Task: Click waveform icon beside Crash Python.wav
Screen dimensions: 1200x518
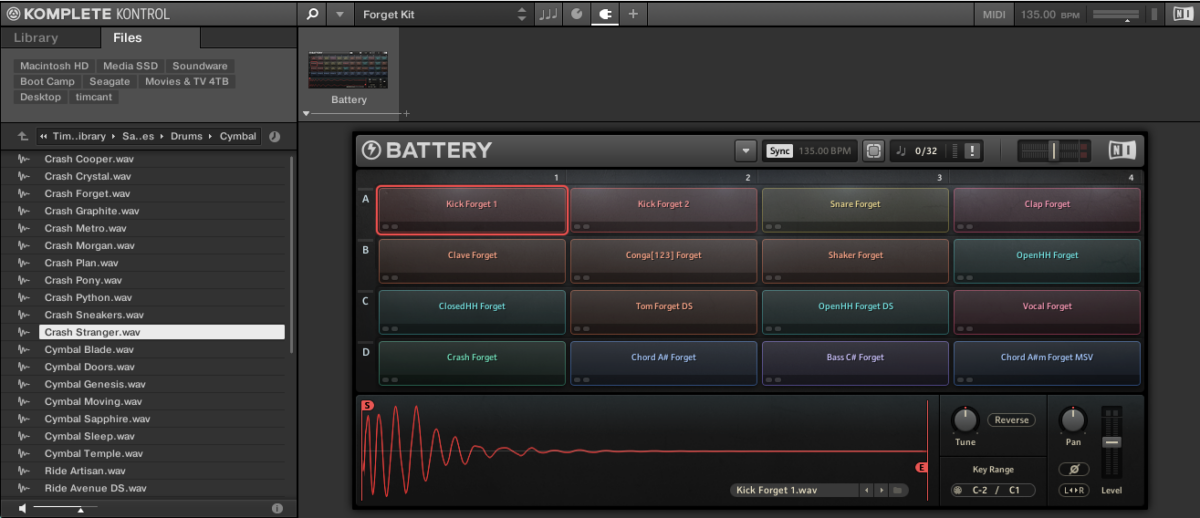Action: click(23, 298)
